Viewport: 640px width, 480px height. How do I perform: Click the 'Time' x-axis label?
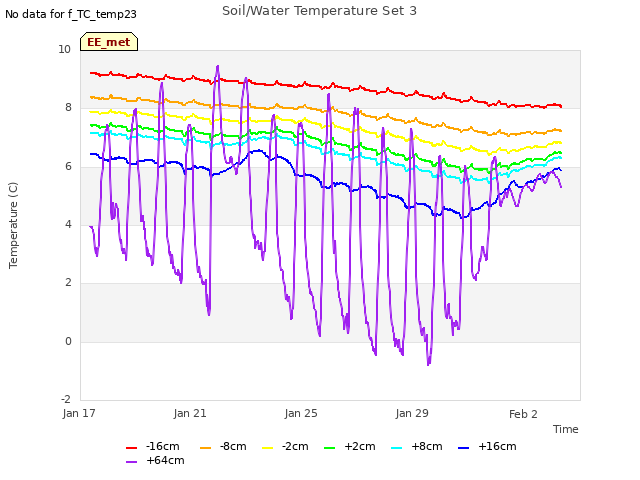pyautogui.click(x=566, y=429)
